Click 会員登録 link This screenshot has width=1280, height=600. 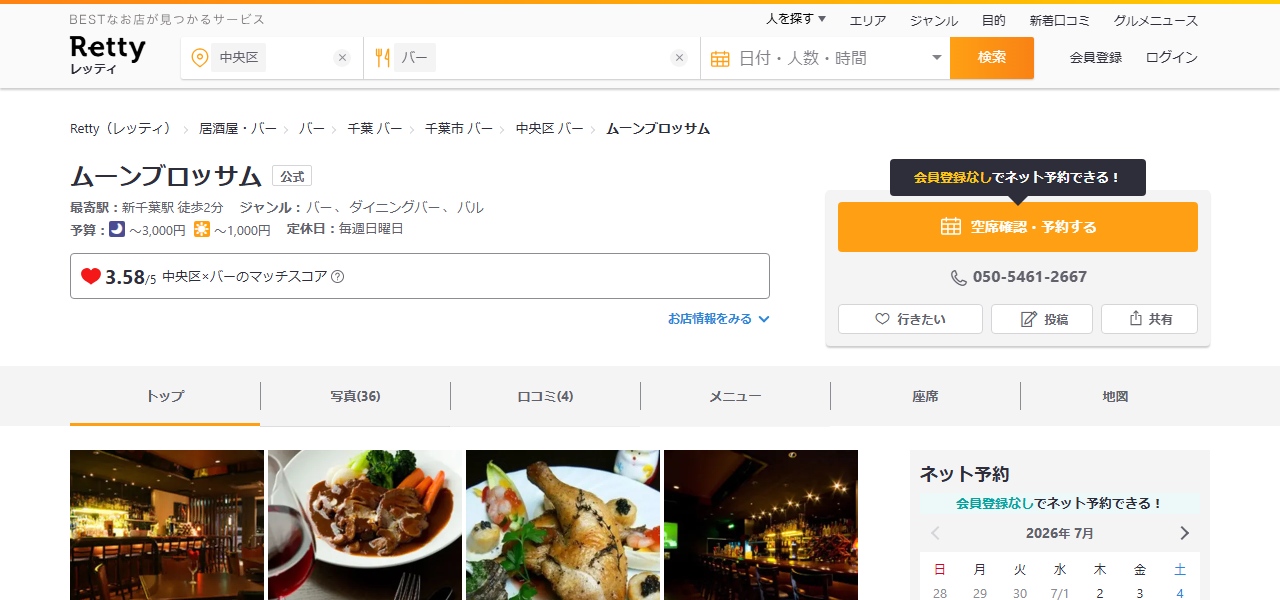[1096, 58]
